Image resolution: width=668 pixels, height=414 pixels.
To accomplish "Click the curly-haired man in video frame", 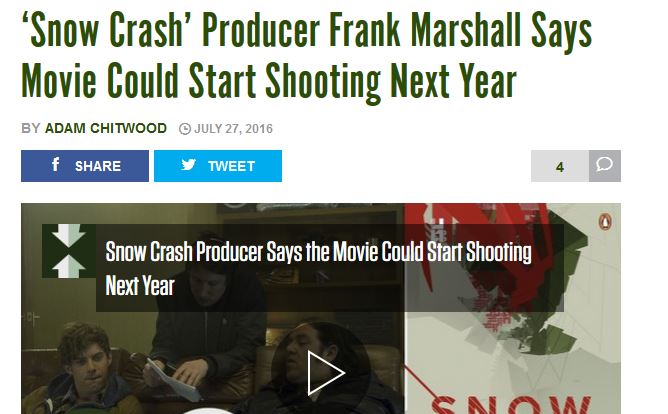I will (85, 368).
